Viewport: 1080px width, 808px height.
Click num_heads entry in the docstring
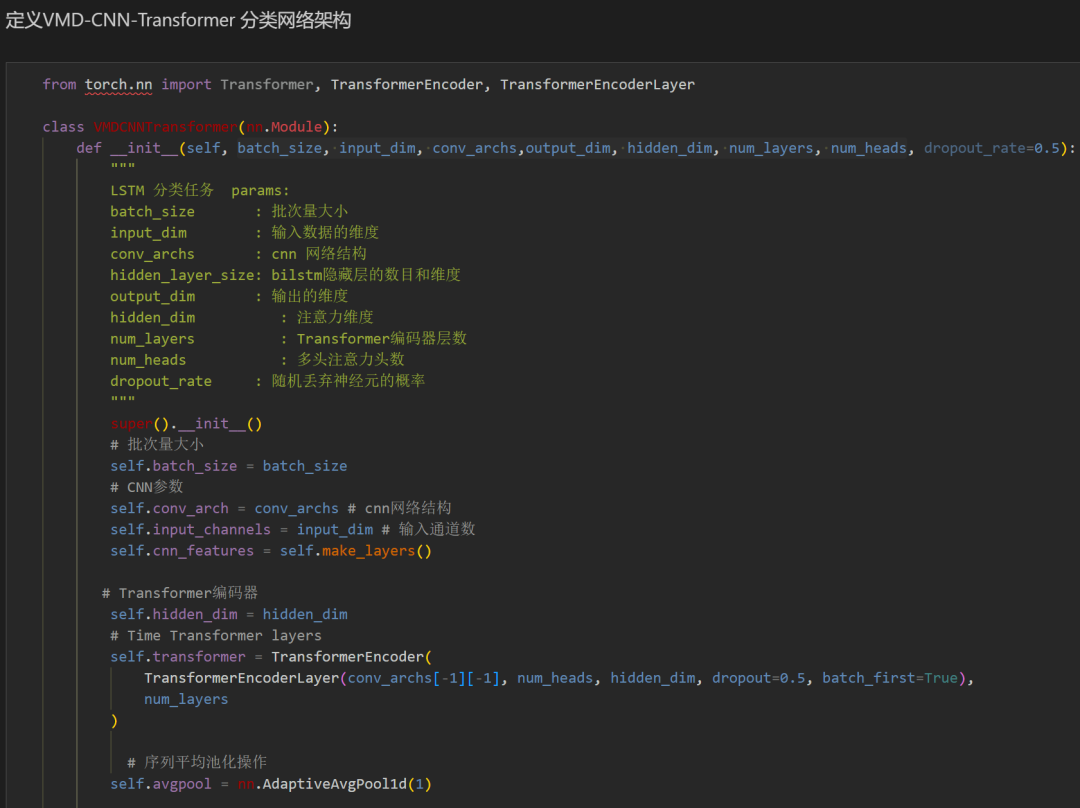[148, 360]
